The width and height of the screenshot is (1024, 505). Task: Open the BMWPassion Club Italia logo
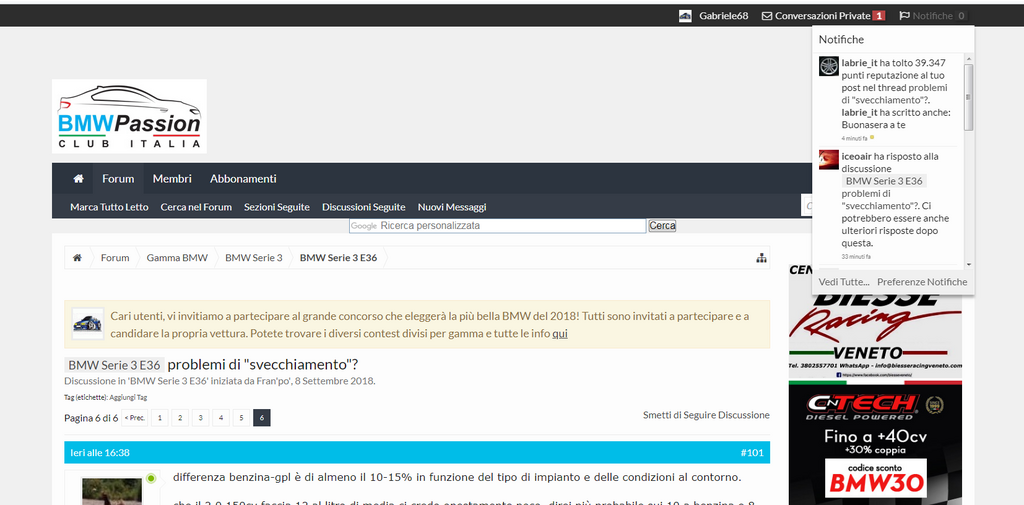[x=129, y=116]
